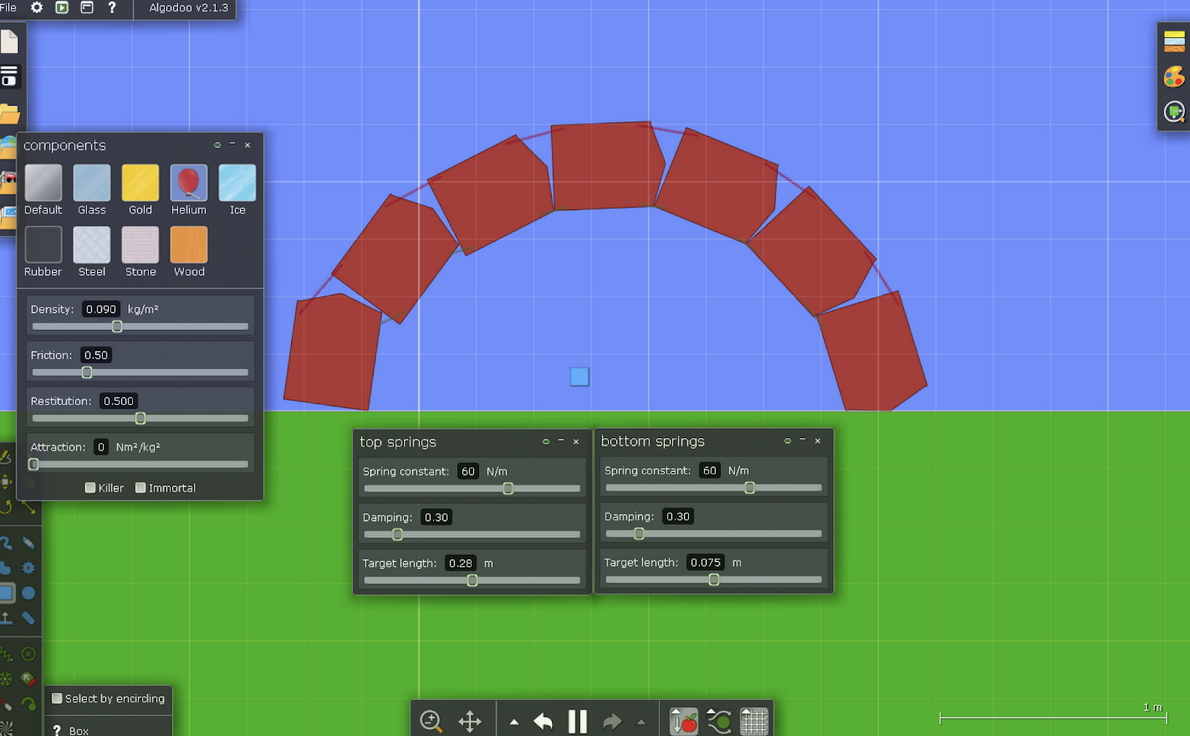Image resolution: width=1190 pixels, height=736 pixels.
Task: Click the pause simulation button
Action: click(578, 721)
